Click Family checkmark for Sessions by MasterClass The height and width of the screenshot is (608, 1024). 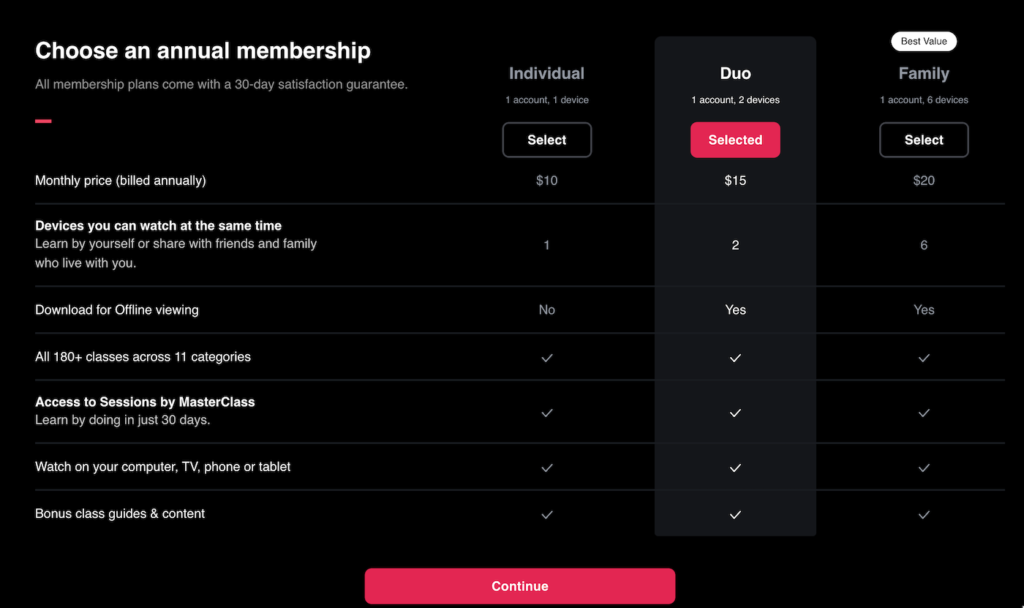[x=923, y=413]
